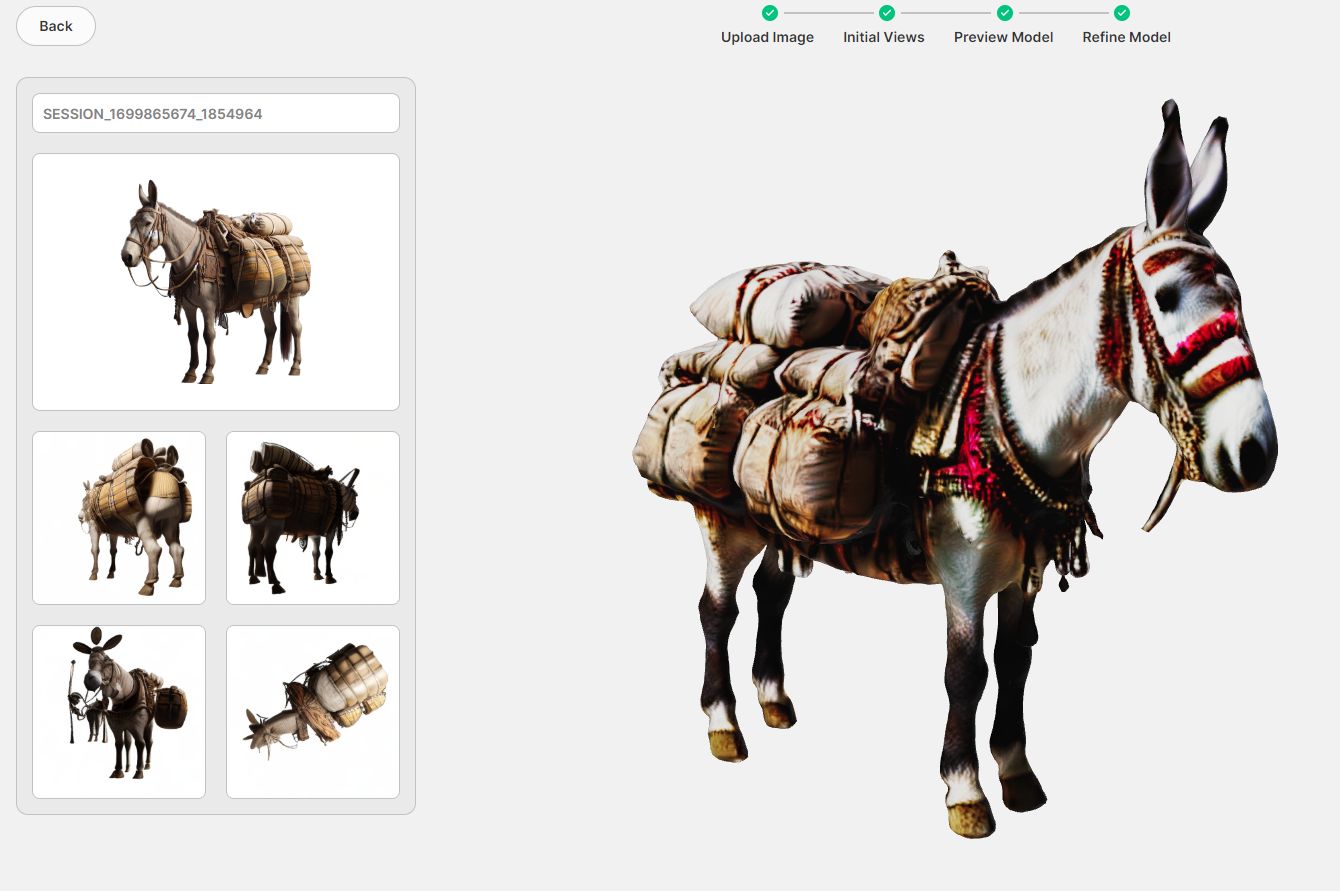This screenshot has width=1340, height=891.
Task: Select the rear view donkey thumbnail
Action: click(x=312, y=517)
